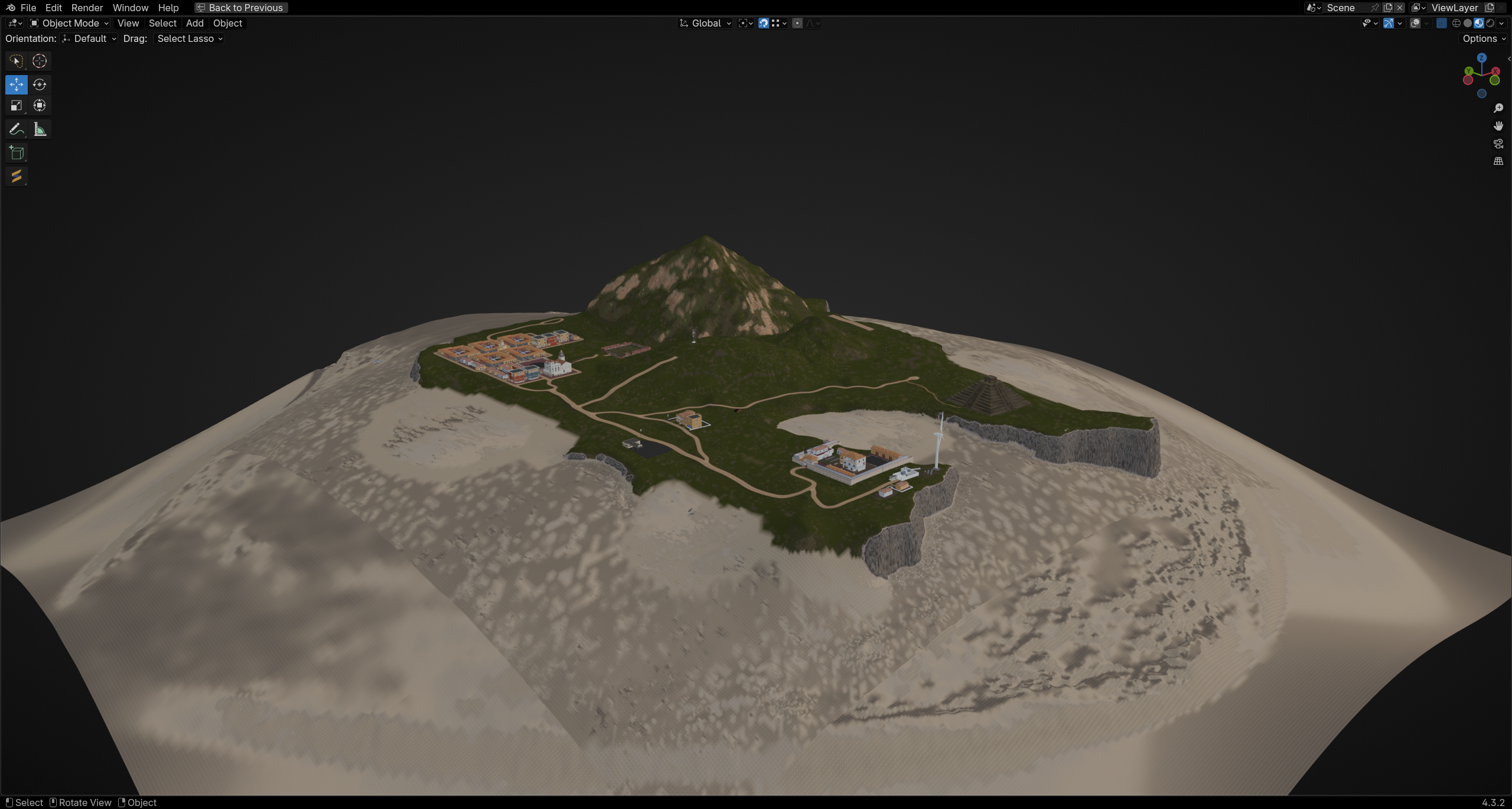Open the Global transform orientation dropdown
The height and width of the screenshot is (809, 1512).
click(706, 23)
